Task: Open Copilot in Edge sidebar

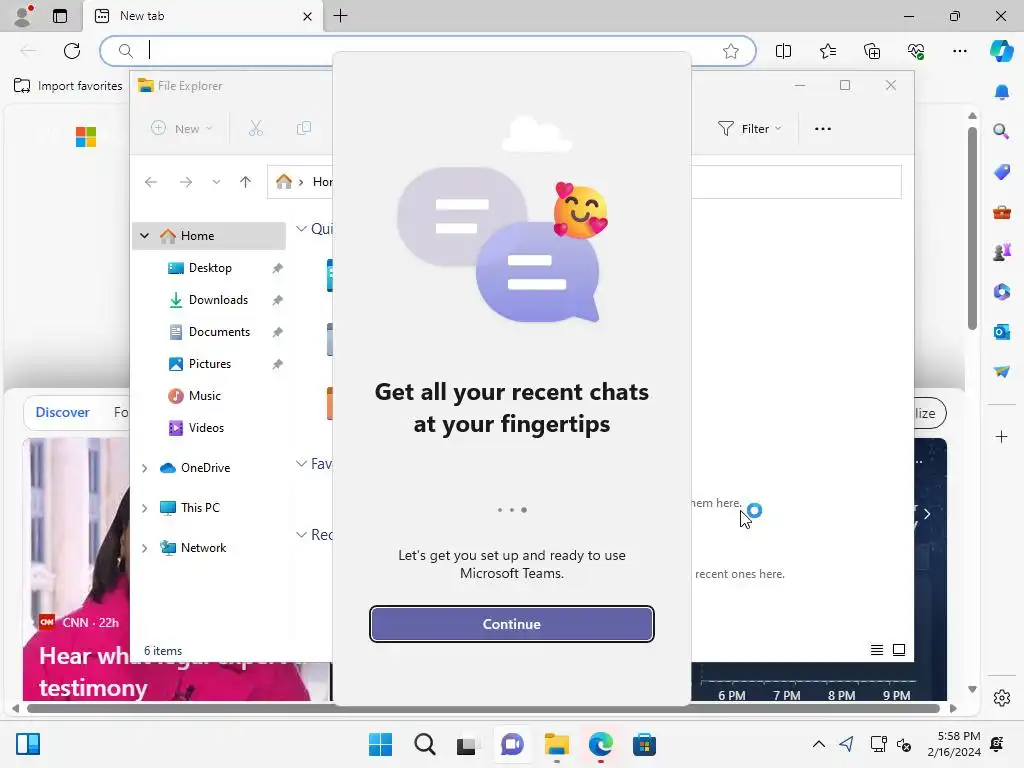Action: tap(1001, 51)
